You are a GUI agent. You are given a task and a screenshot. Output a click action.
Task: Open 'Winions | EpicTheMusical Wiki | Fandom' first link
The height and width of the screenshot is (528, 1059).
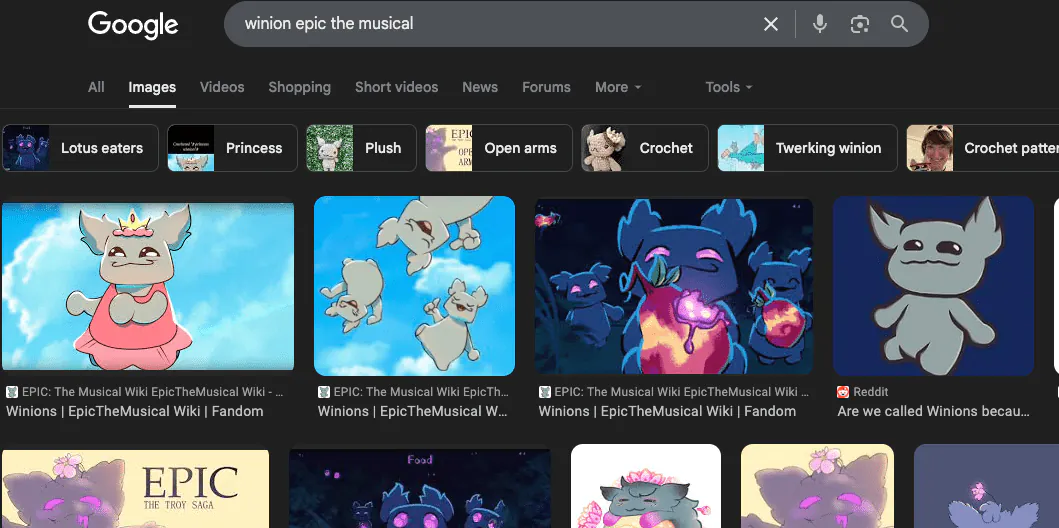pyautogui.click(x=134, y=411)
